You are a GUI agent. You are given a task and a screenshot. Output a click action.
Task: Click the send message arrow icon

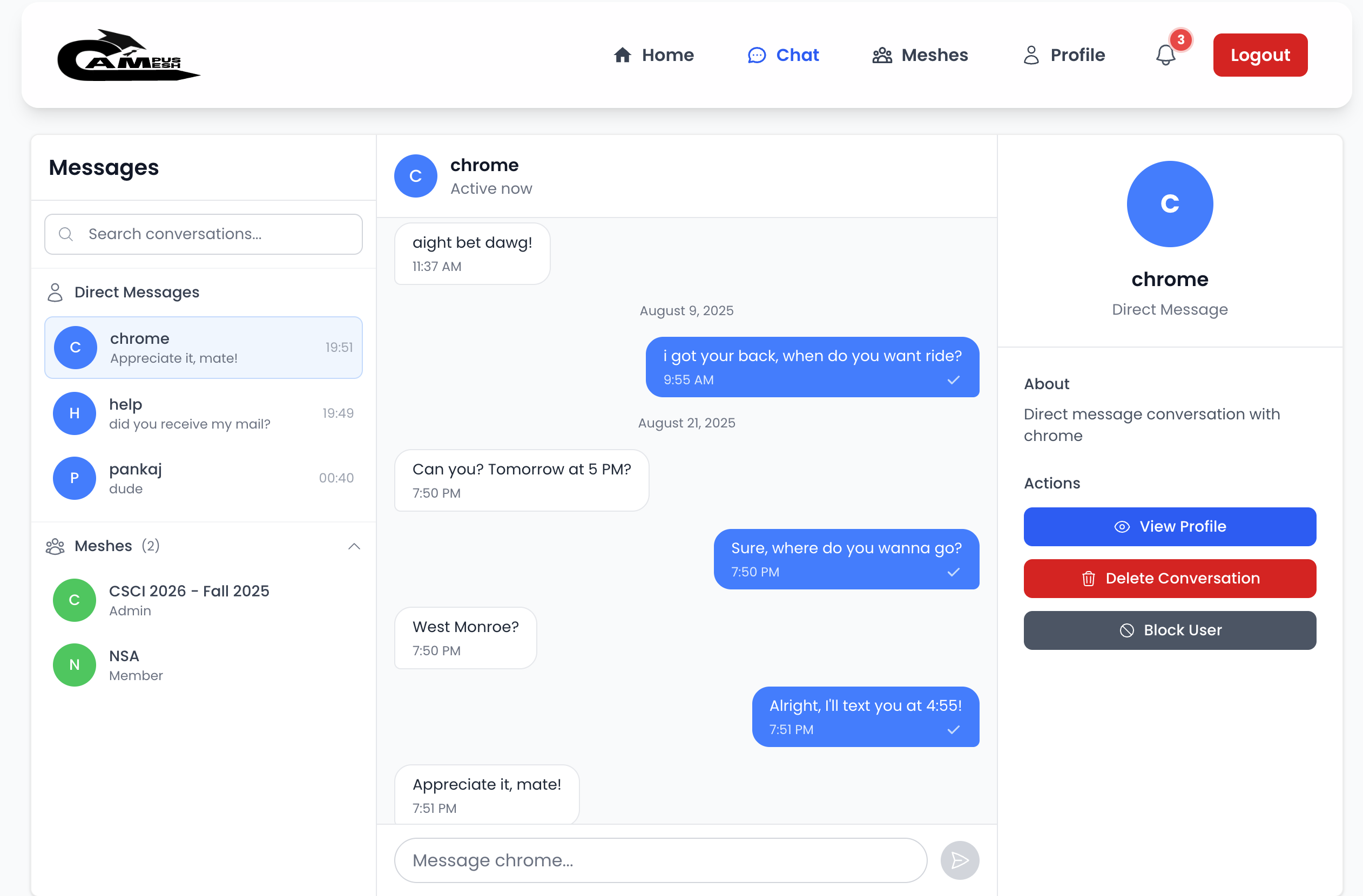tap(959, 860)
